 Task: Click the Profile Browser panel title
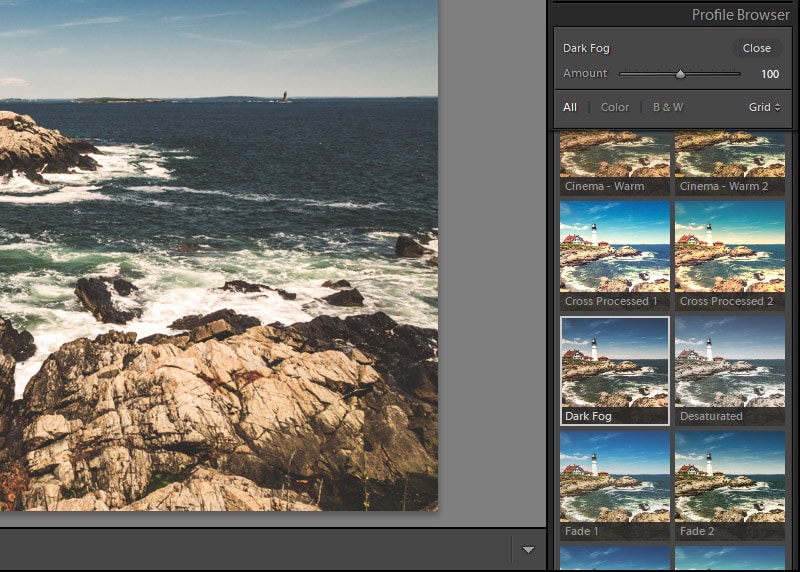(740, 15)
